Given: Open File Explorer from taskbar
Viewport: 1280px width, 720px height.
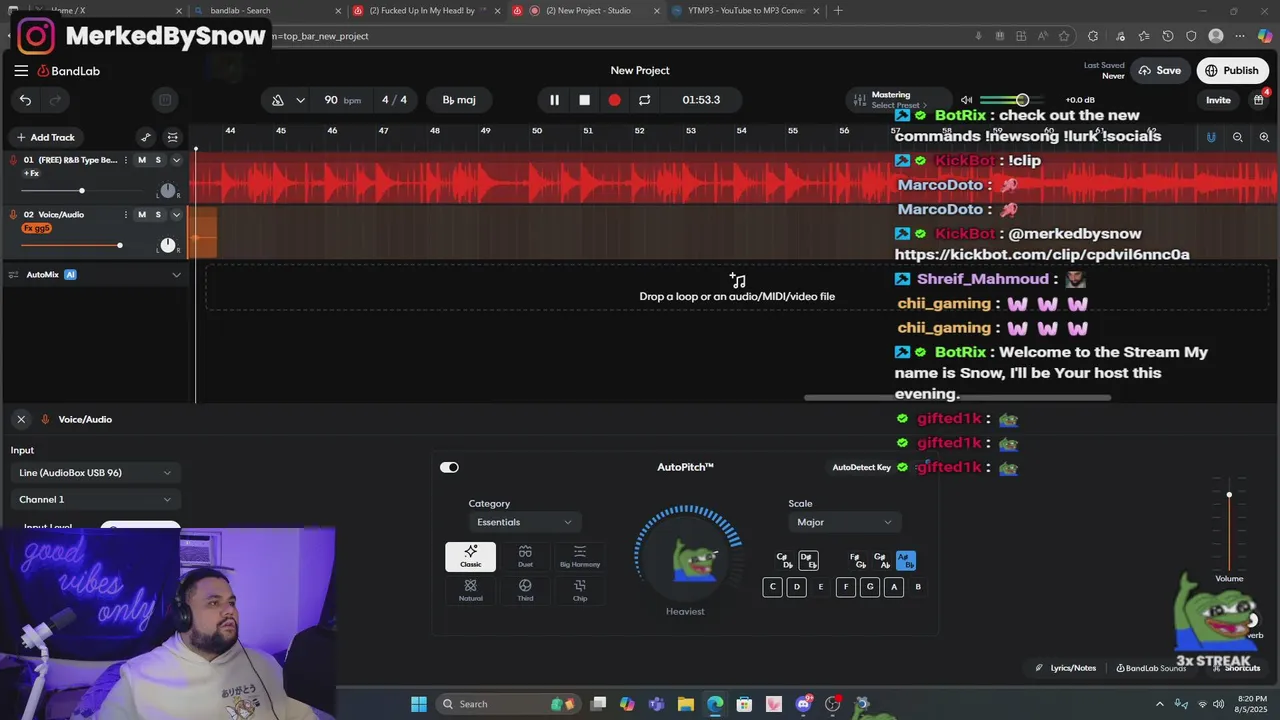Looking at the screenshot, I should 685,704.
